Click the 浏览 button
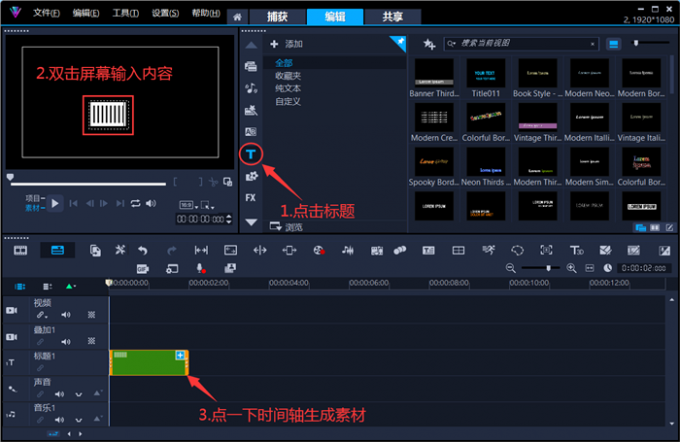This screenshot has height=442, width=680. click(286, 226)
